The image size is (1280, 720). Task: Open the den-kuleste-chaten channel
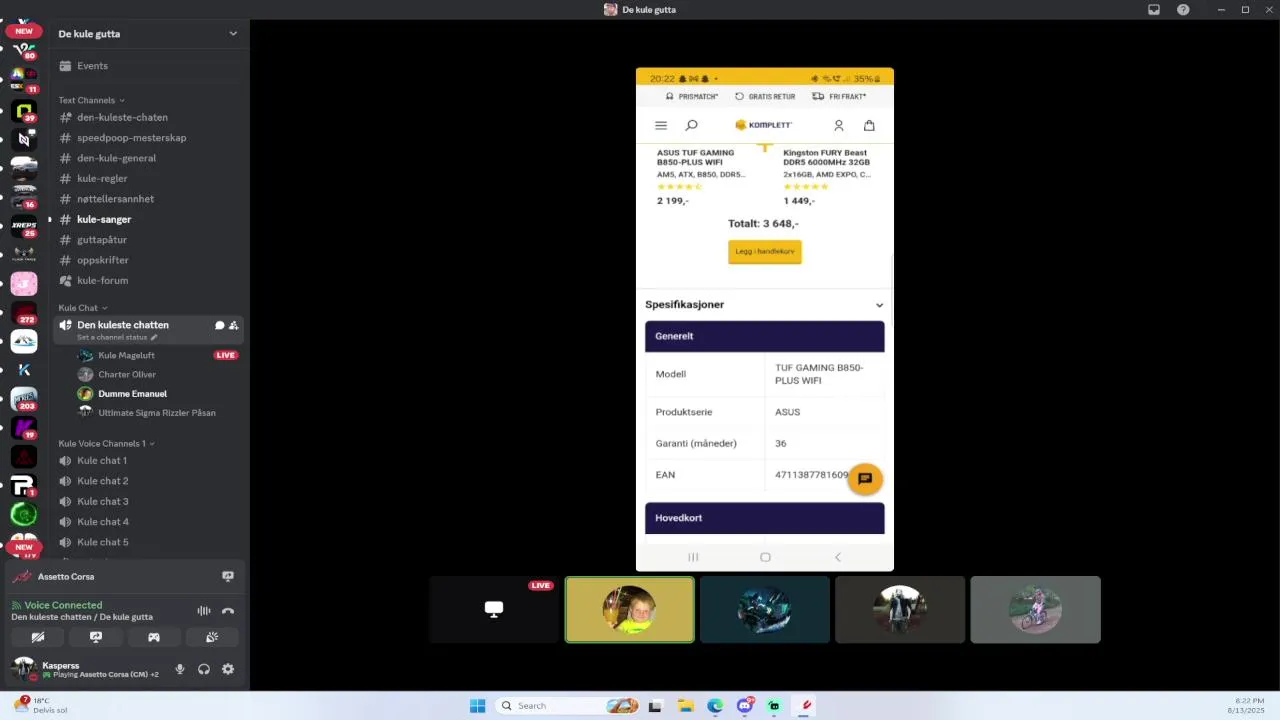click(148, 117)
